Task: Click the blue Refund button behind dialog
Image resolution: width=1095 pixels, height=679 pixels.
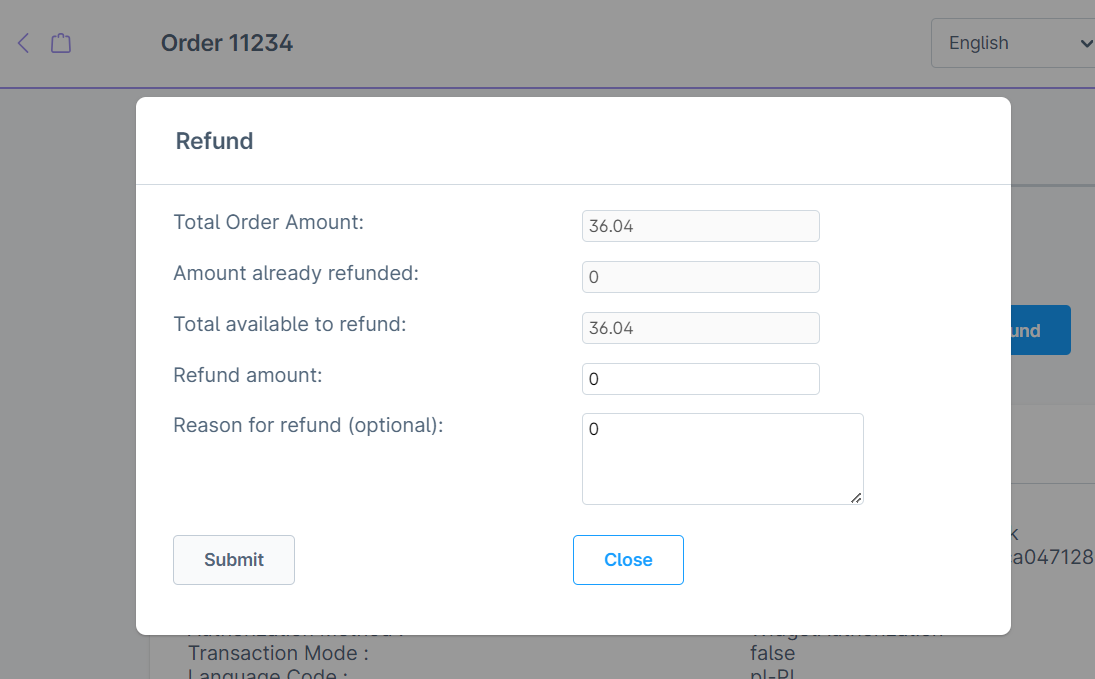Action: tap(1040, 330)
